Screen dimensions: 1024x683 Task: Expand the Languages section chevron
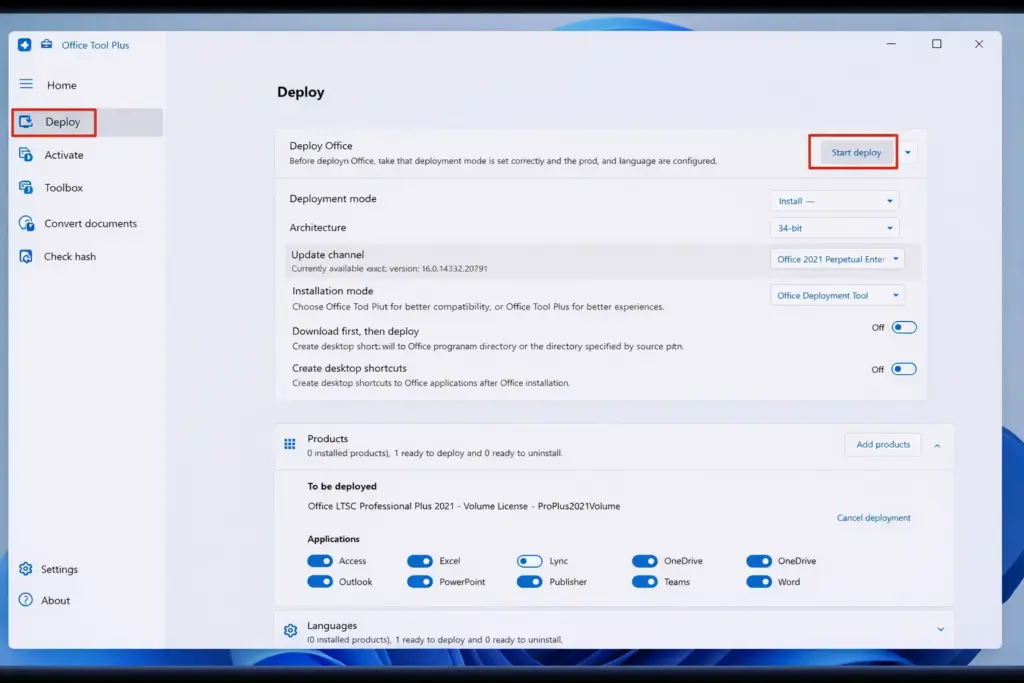coord(940,629)
